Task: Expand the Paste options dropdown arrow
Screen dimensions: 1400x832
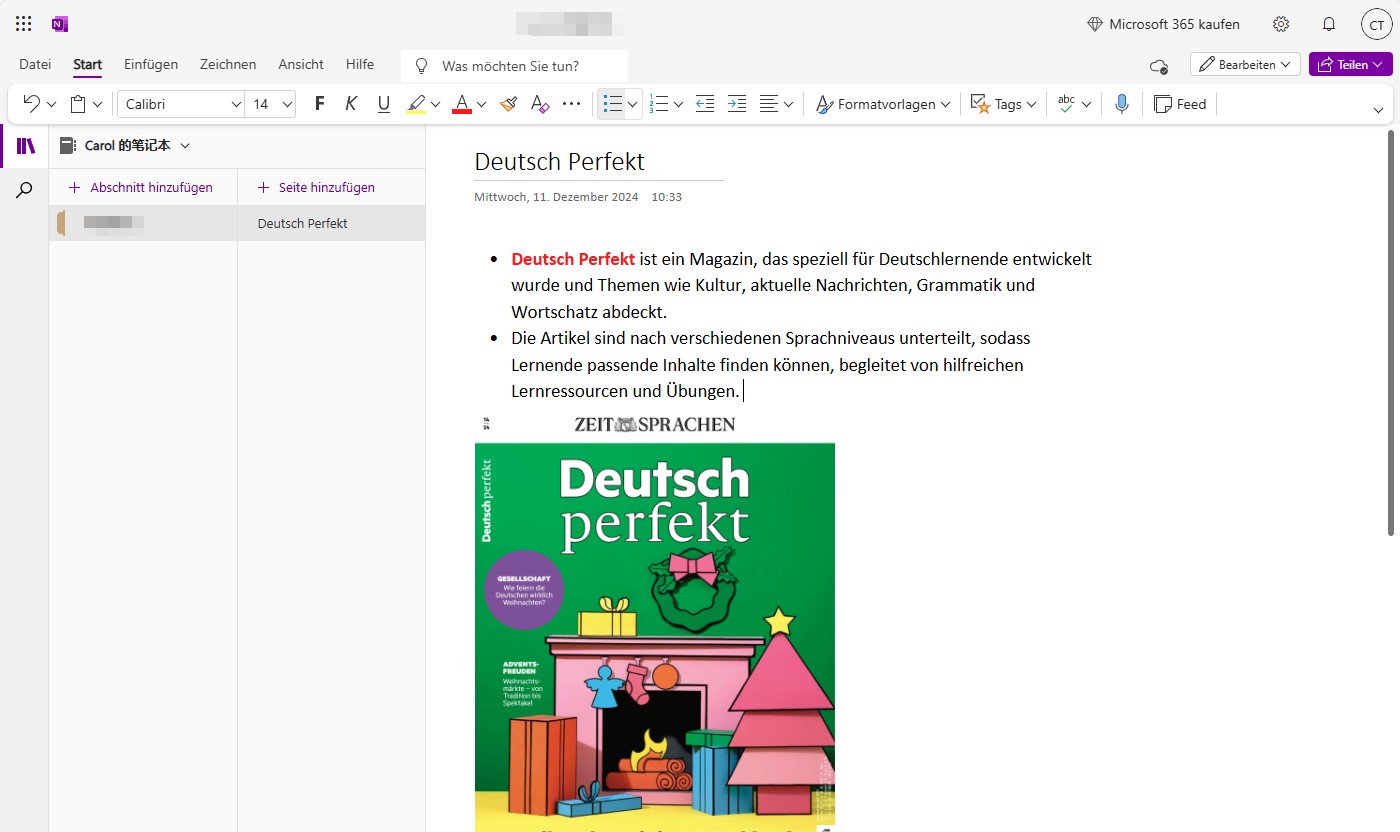Action: [98, 104]
